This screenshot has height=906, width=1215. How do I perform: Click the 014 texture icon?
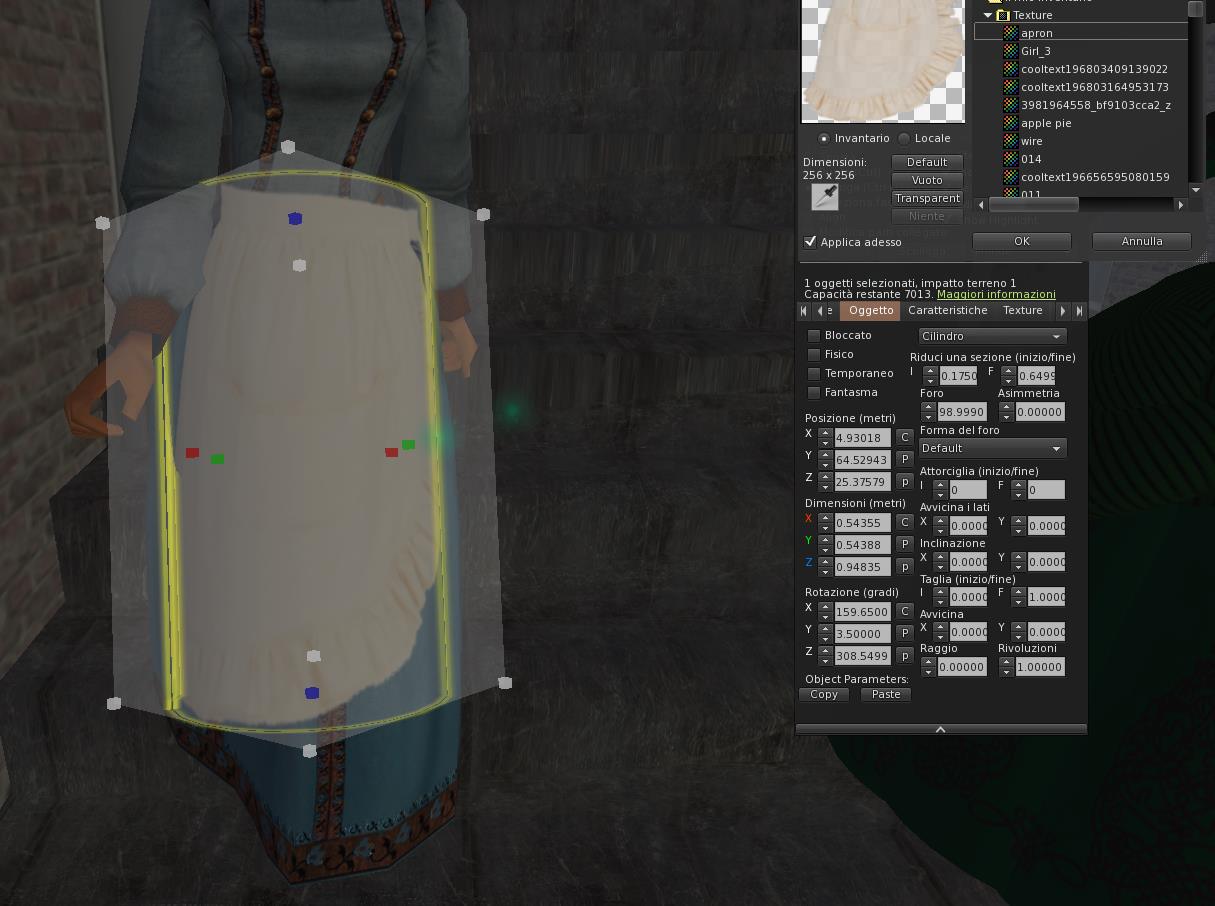1010,159
